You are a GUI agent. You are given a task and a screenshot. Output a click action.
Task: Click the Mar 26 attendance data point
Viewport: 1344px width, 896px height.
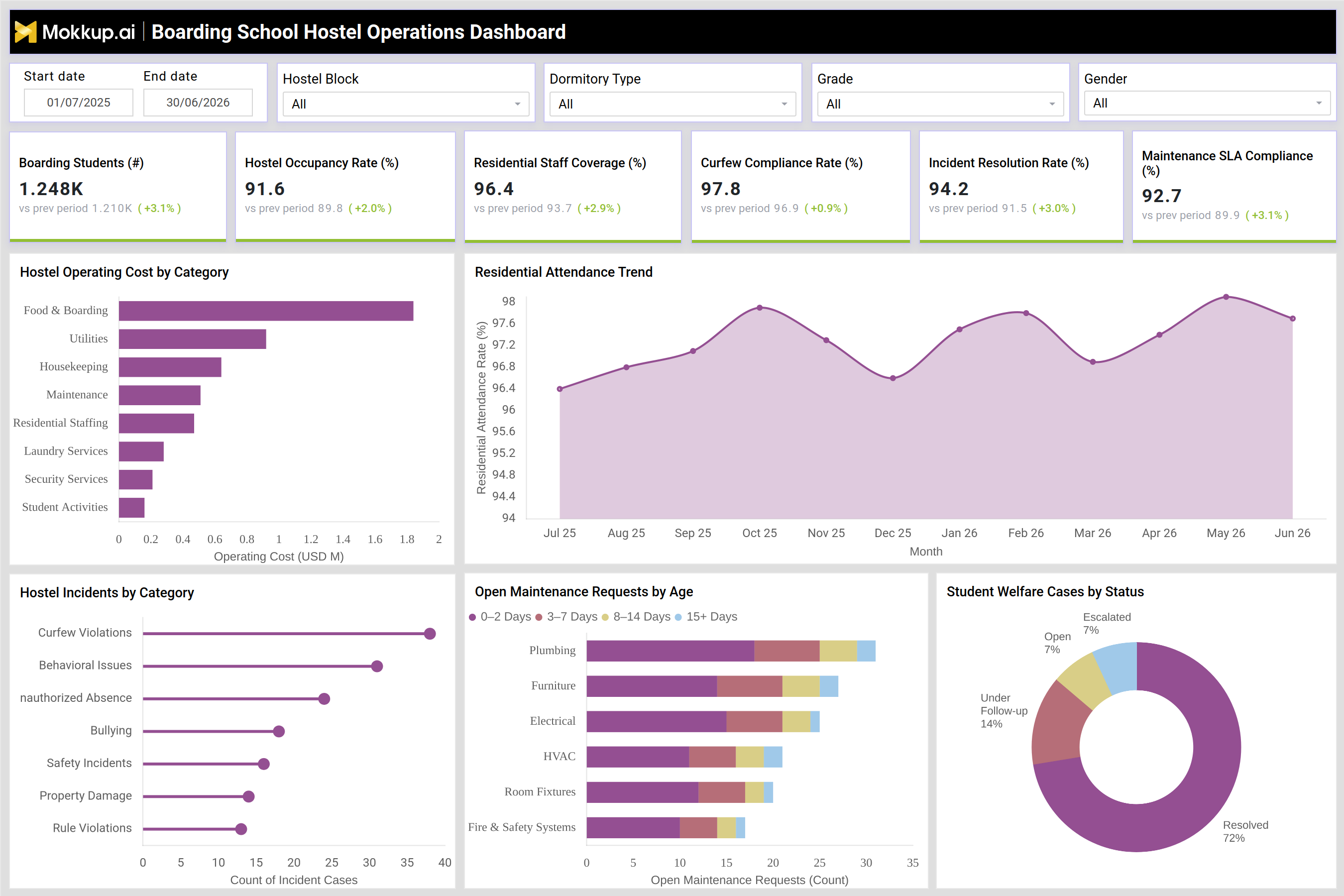coord(1093,362)
